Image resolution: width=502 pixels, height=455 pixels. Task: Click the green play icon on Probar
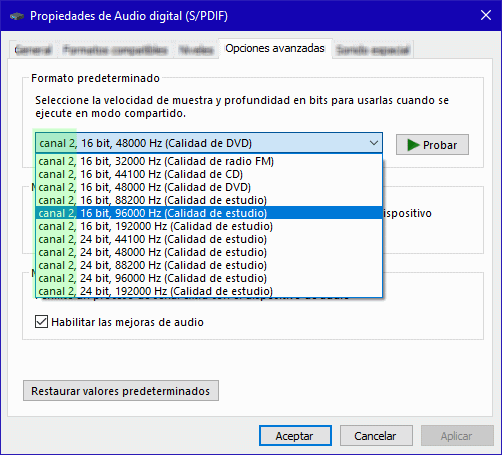413,145
